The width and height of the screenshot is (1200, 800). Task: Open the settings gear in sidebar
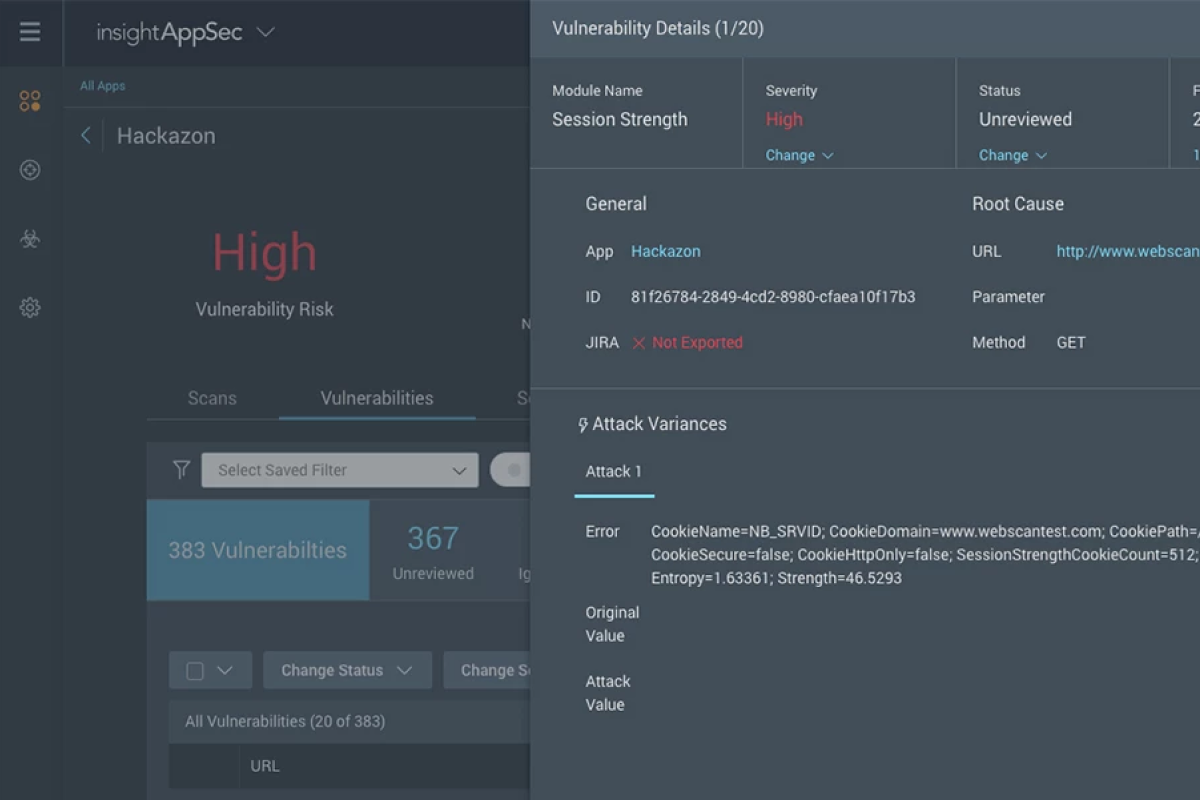[30, 308]
